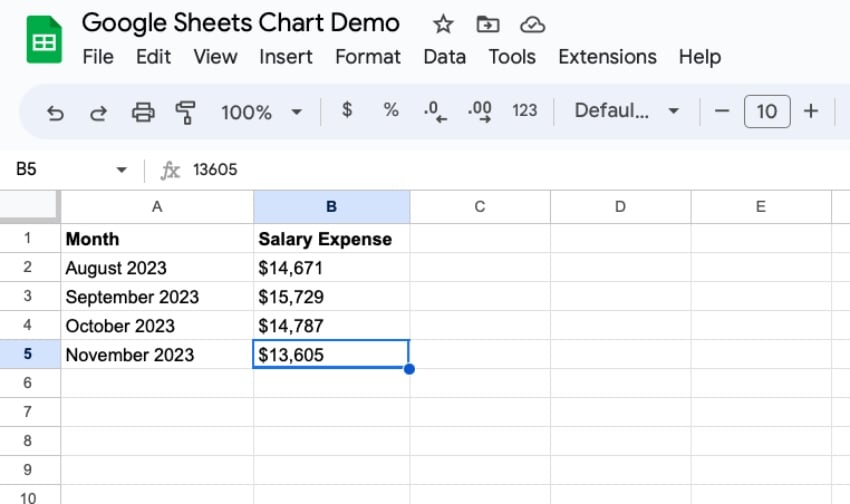Select all cells via corner box
850x504 pixels.
tap(30, 206)
